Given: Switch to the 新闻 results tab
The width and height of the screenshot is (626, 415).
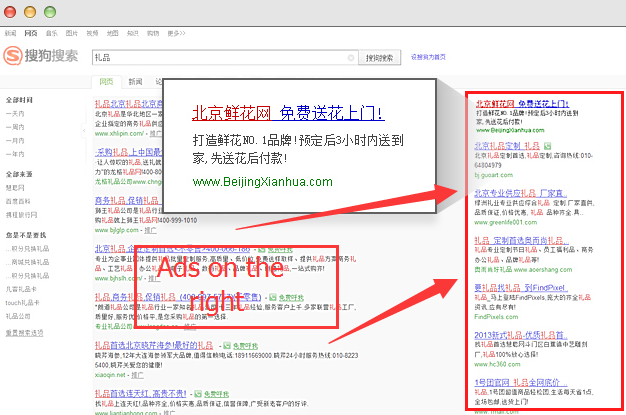Looking at the screenshot, I should (x=135, y=82).
